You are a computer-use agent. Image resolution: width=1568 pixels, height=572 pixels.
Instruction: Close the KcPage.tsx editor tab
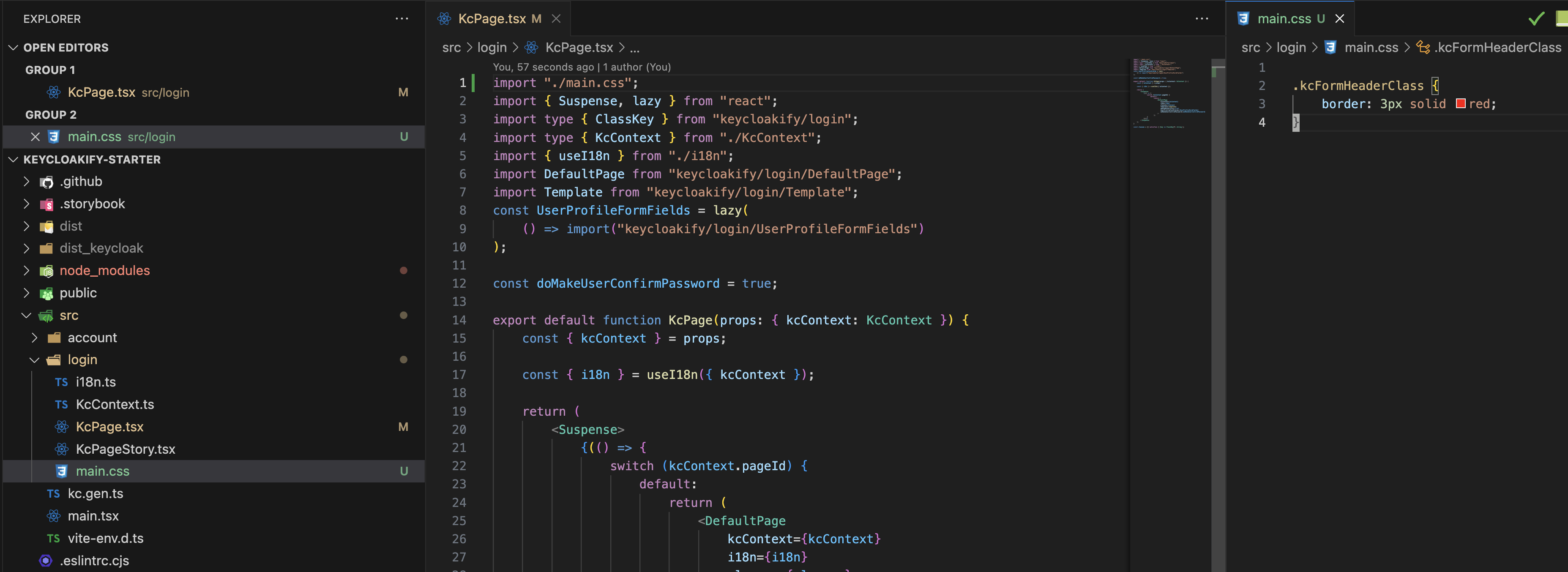556,19
